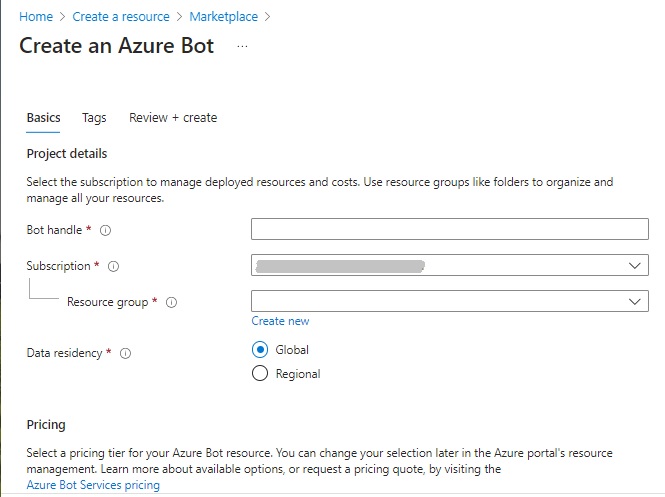Click the Resource group info icon
The image size is (665, 497).
(x=171, y=303)
